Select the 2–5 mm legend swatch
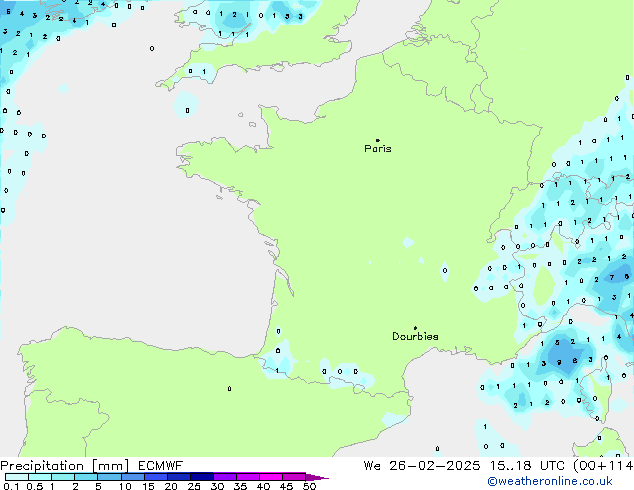Image resolution: width=634 pixels, height=490 pixels. [86, 477]
